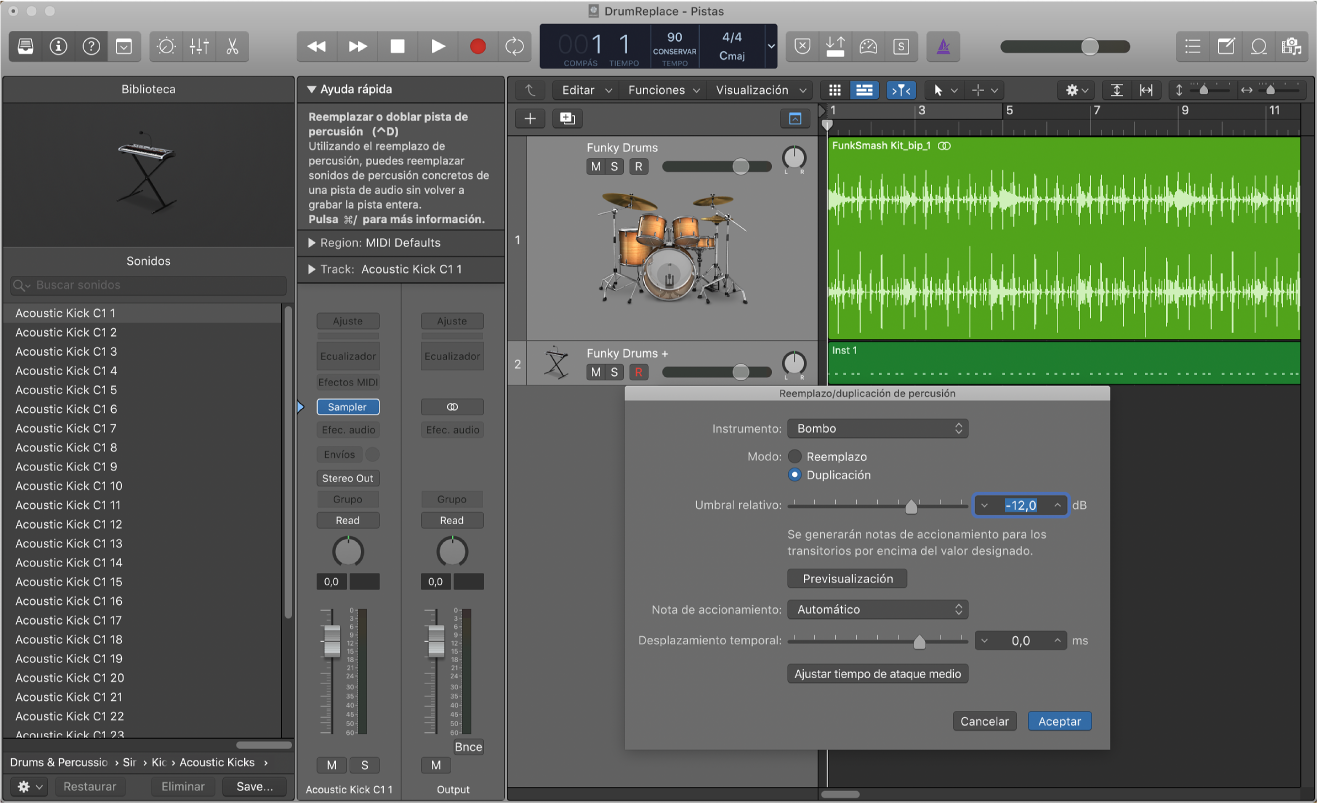Viewport: 1319px width, 803px height.
Task: Select the Reemplazo radio button
Action: (795, 456)
